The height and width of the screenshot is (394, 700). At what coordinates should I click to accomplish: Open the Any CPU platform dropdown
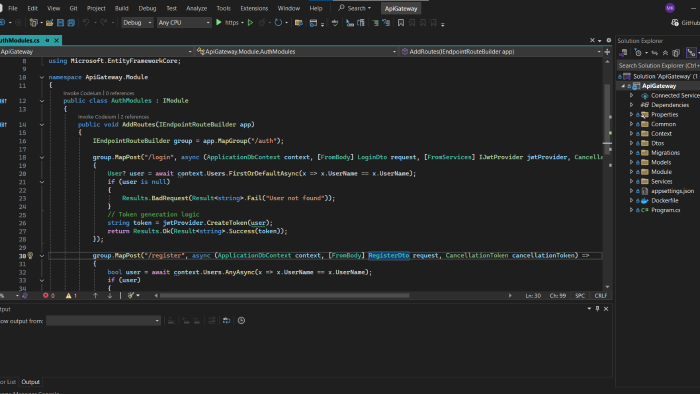point(183,22)
